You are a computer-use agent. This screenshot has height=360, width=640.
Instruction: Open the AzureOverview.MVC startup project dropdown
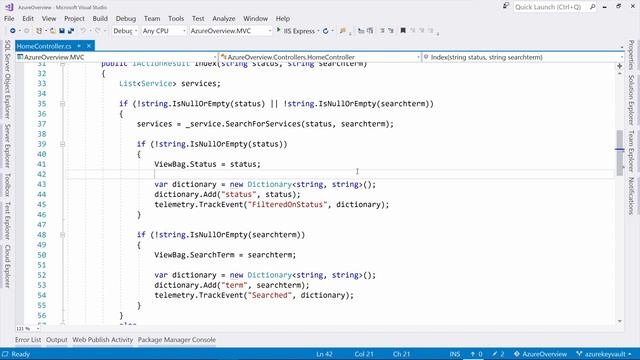coord(231,31)
